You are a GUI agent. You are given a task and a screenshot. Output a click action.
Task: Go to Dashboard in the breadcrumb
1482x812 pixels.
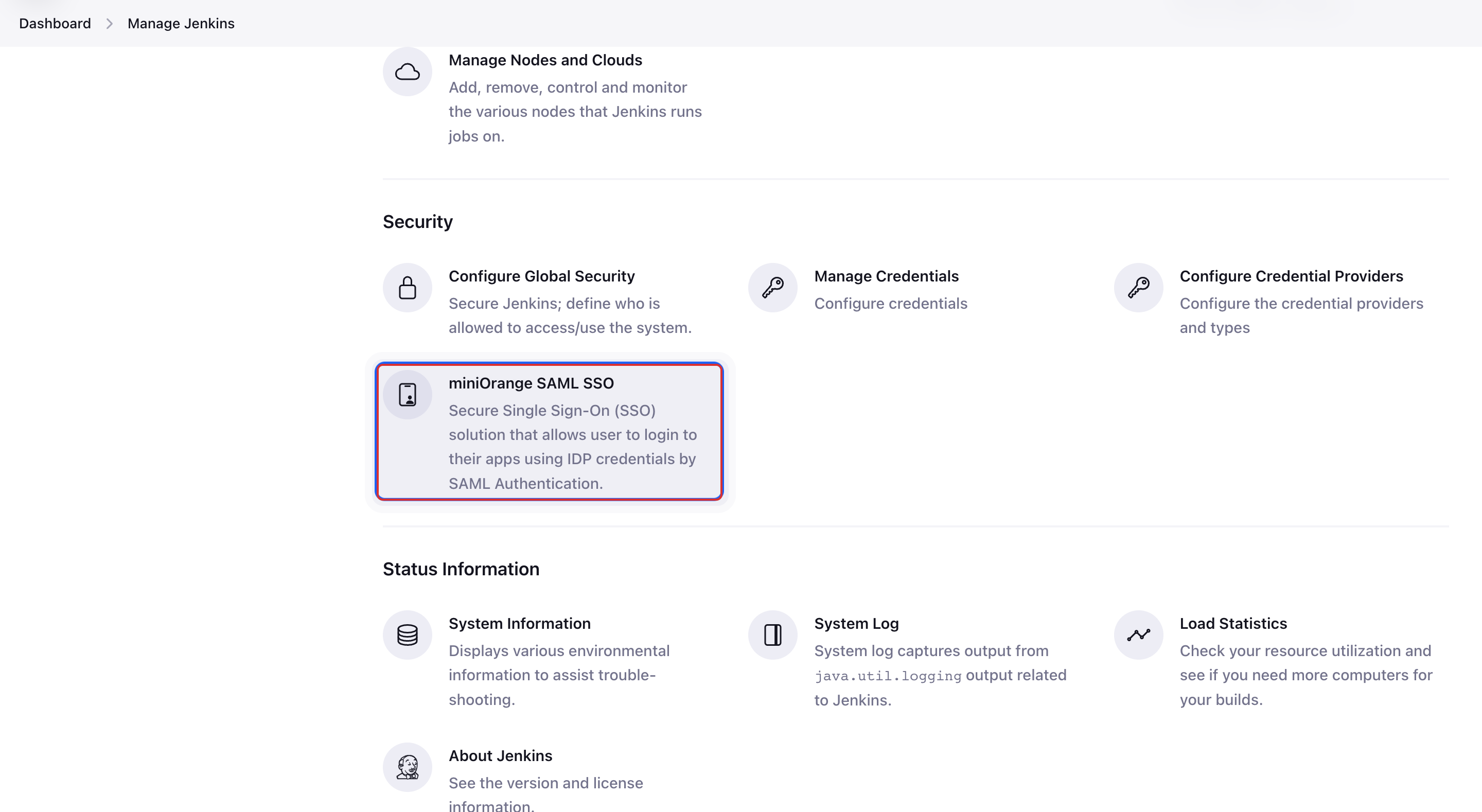[x=55, y=24]
